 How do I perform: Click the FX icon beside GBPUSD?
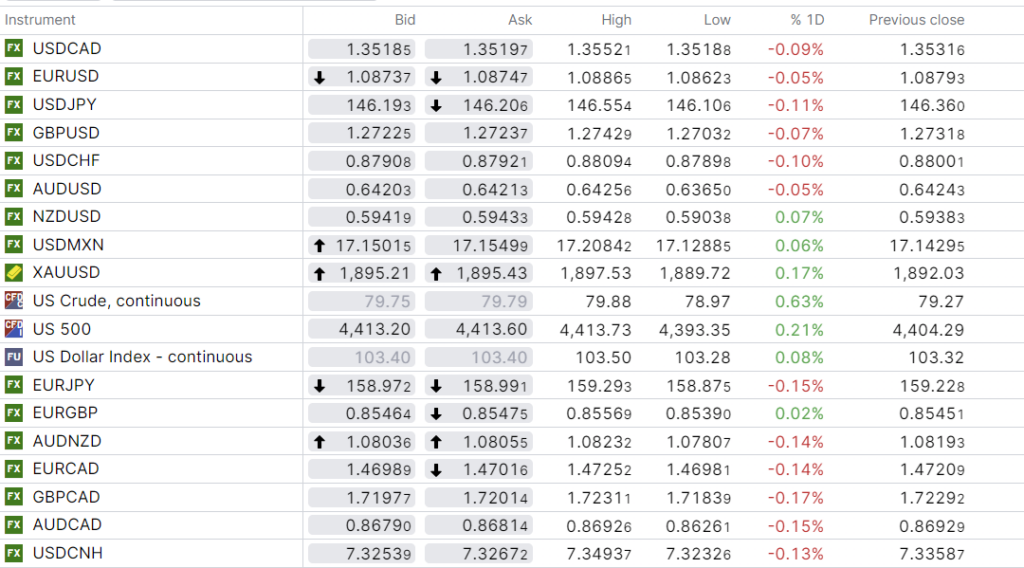pyautogui.click(x=14, y=133)
